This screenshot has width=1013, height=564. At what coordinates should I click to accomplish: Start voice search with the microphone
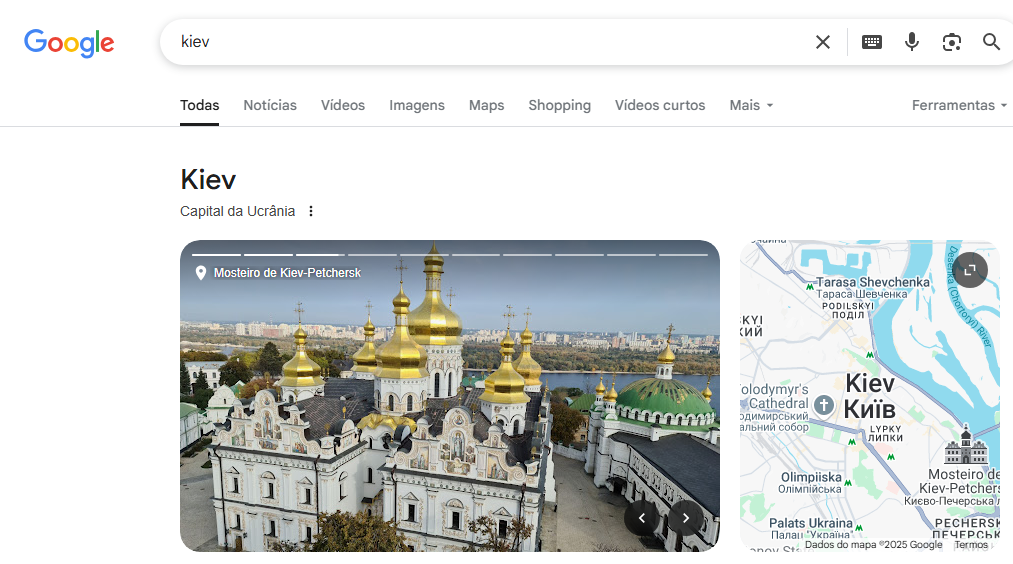(x=912, y=42)
